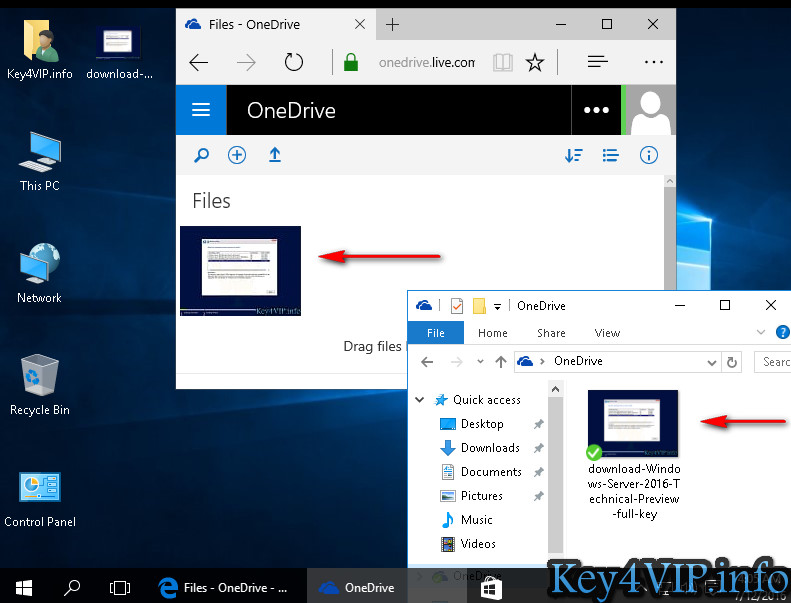
Task: Open Reading view in Edge
Action: coord(502,63)
